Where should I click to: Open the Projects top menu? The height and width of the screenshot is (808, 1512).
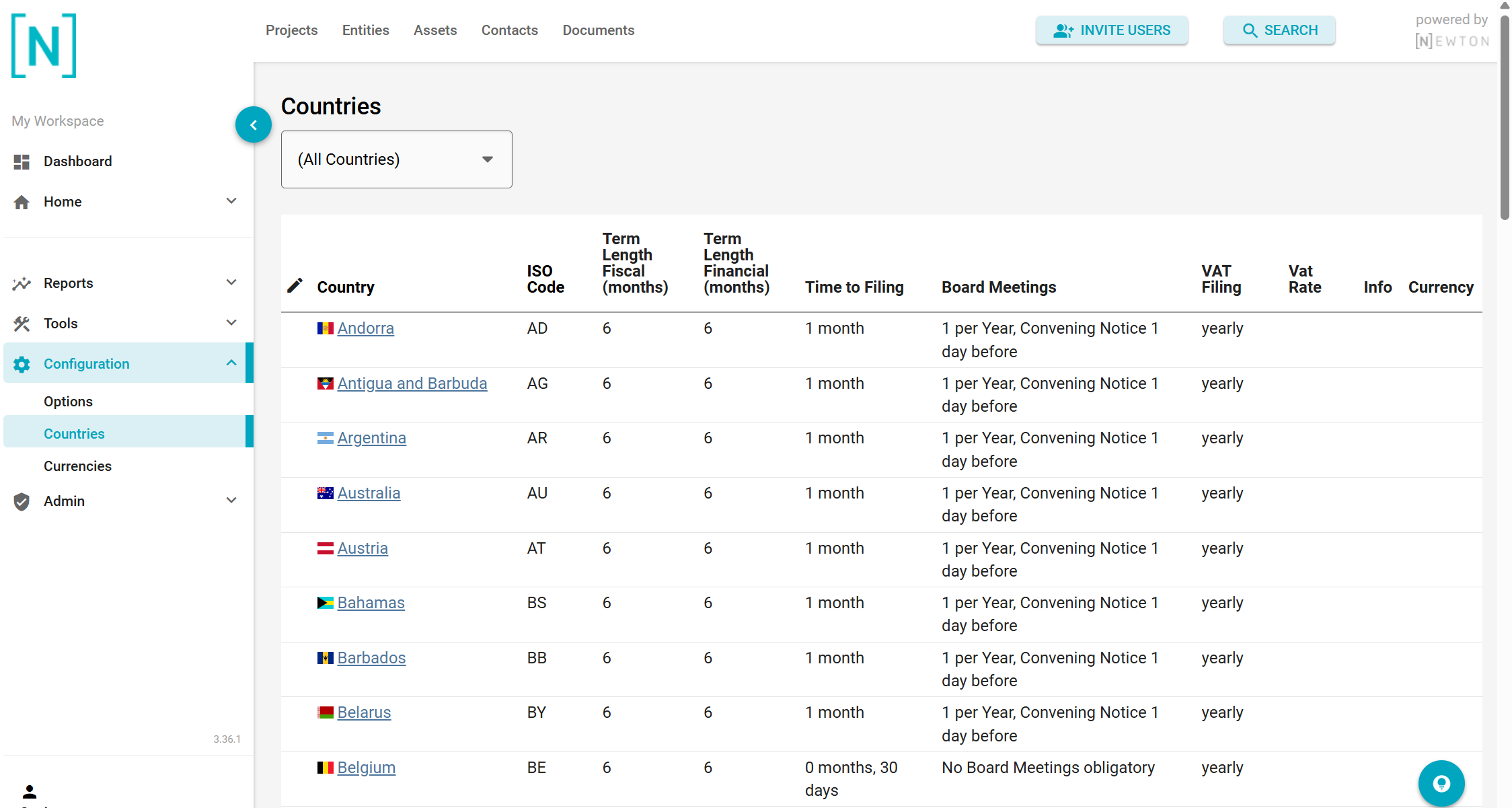(x=291, y=30)
